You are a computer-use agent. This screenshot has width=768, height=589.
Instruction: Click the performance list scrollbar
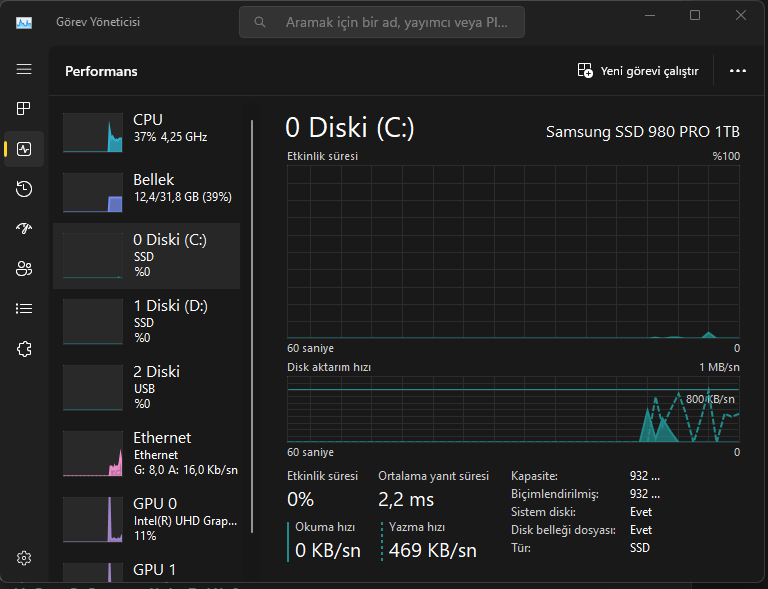point(252,300)
